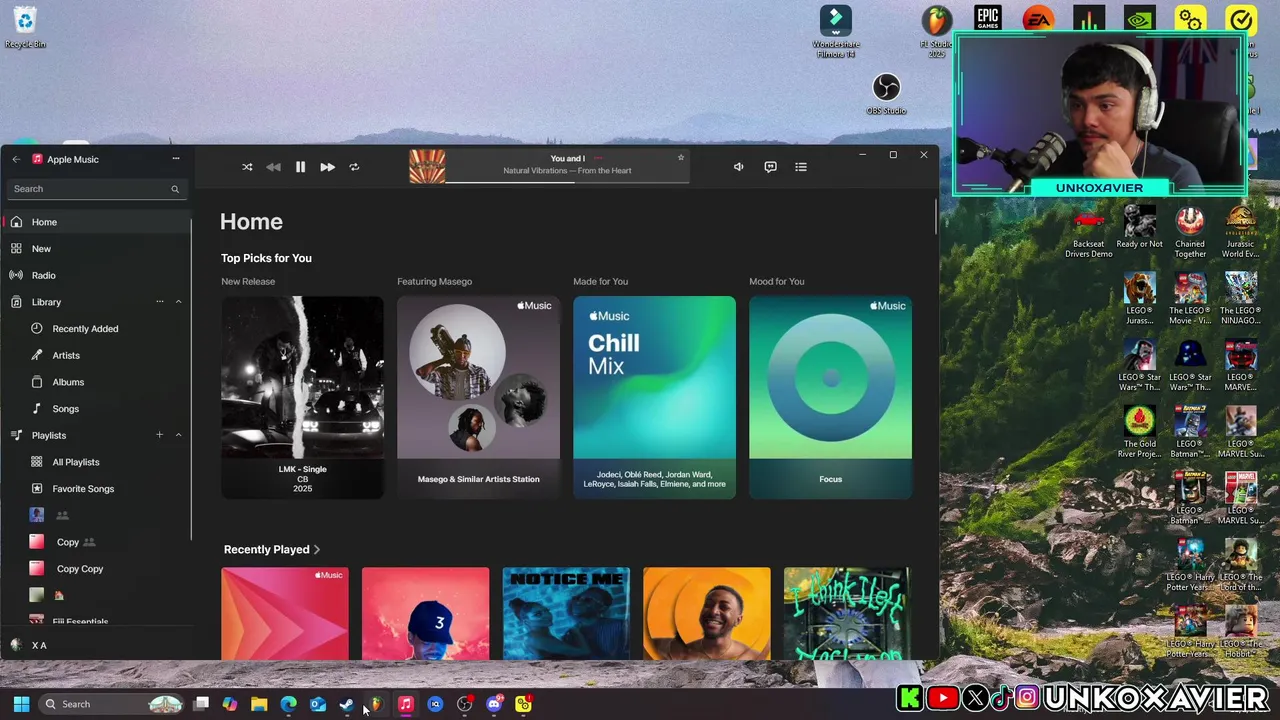Image resolution: width=1280 pixels, height=720 pixels.
Task: Click the now playing album artwork
Action: [x=427, y=166]
